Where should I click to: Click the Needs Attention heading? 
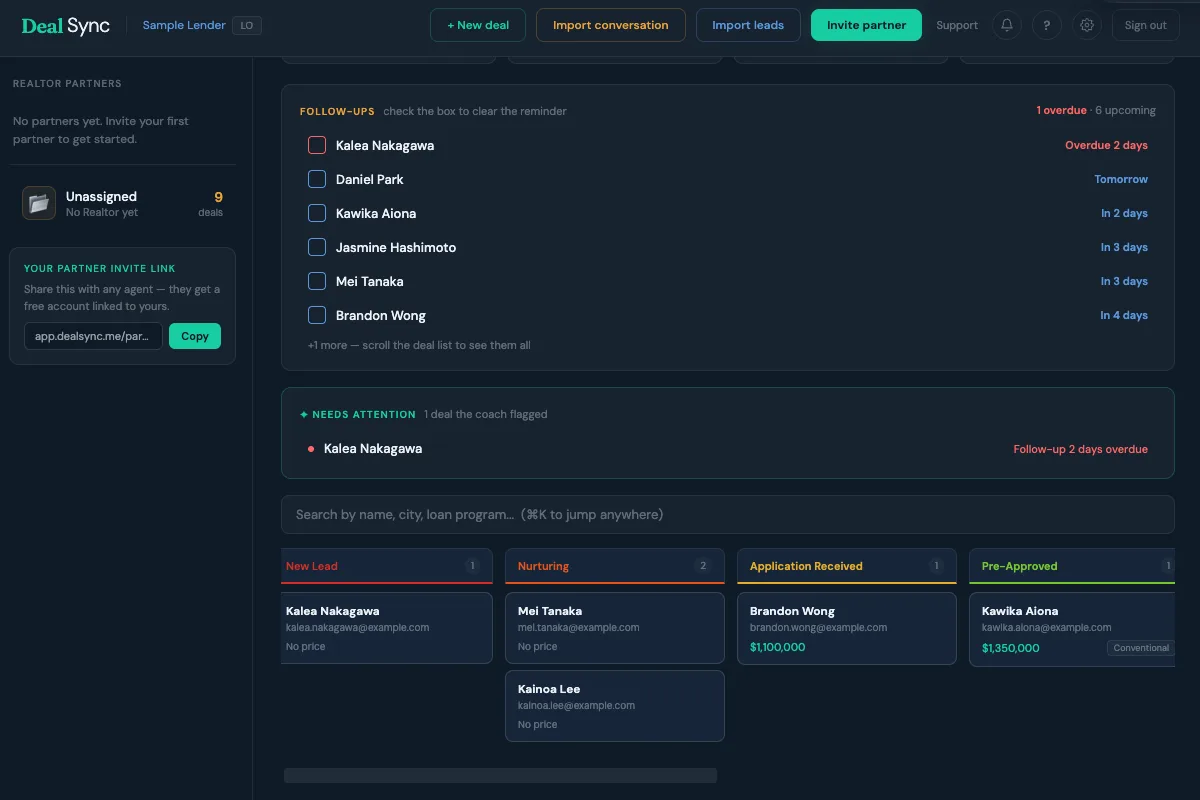coord(358,414)
